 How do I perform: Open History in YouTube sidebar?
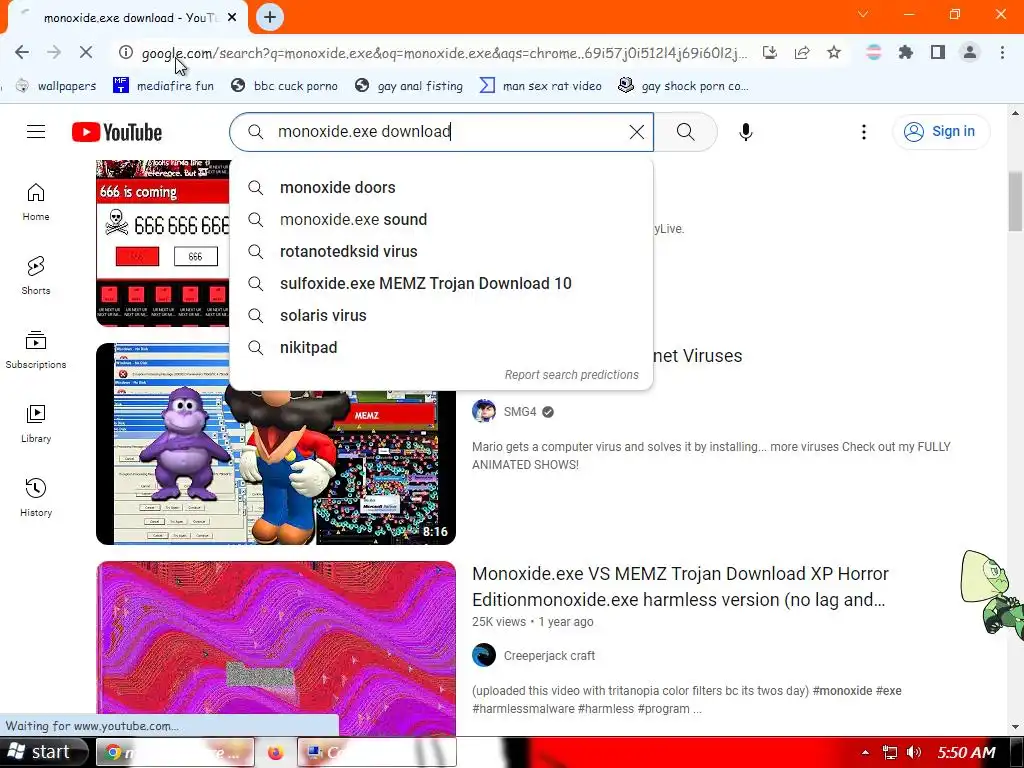click(x=36, y=498)
